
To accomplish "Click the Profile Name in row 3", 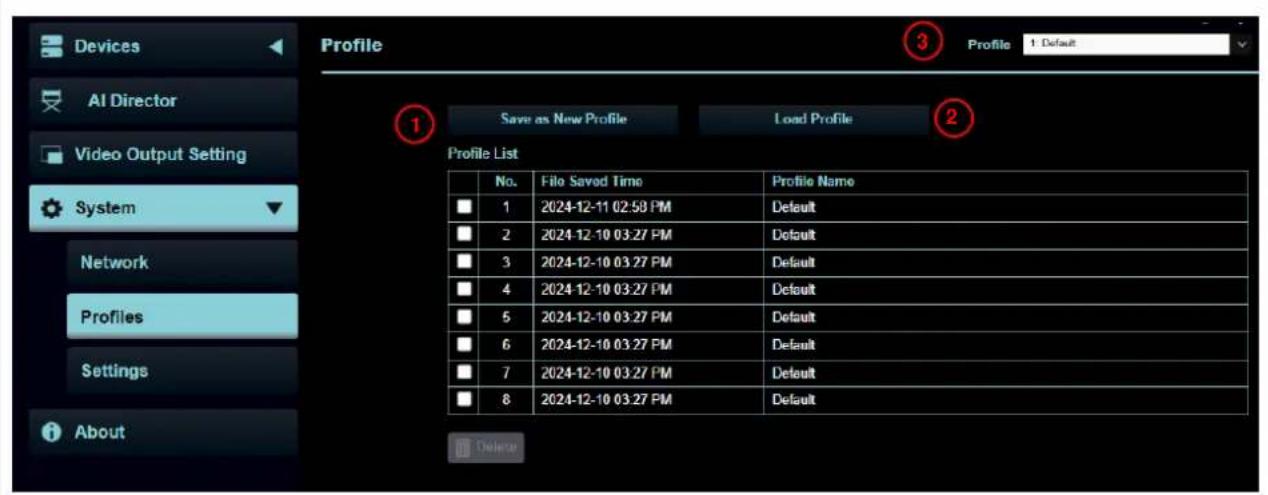I will [793, 262].
